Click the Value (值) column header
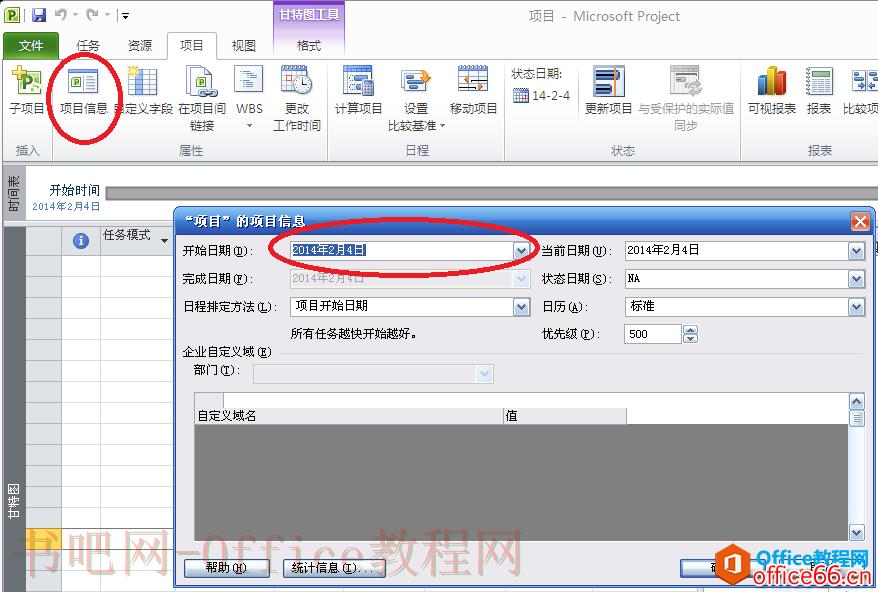The image size is (878, 592). (565, 416)
